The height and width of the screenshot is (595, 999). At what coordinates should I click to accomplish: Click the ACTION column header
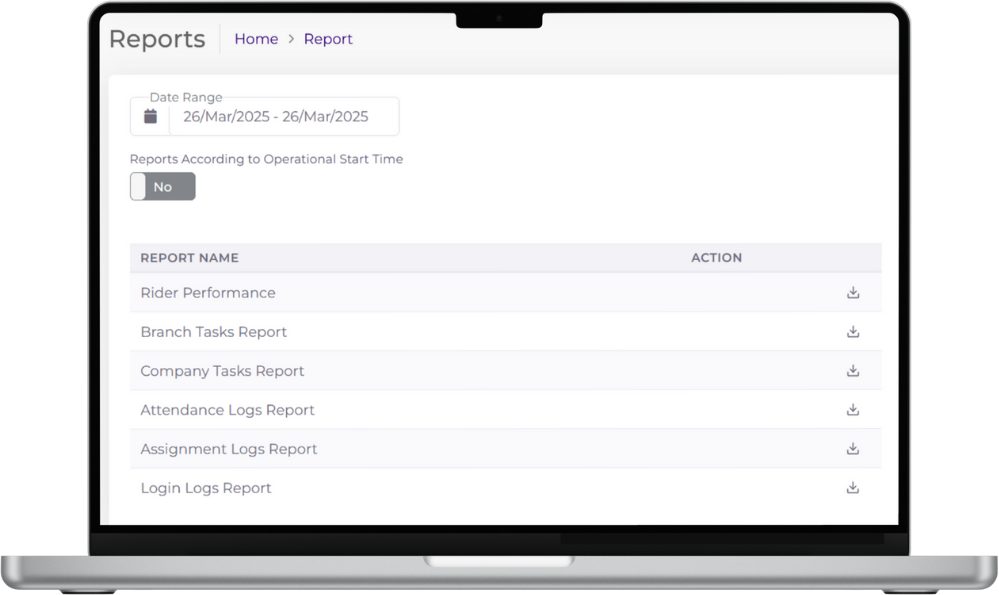pyautogui.click(x=716, y=258)
